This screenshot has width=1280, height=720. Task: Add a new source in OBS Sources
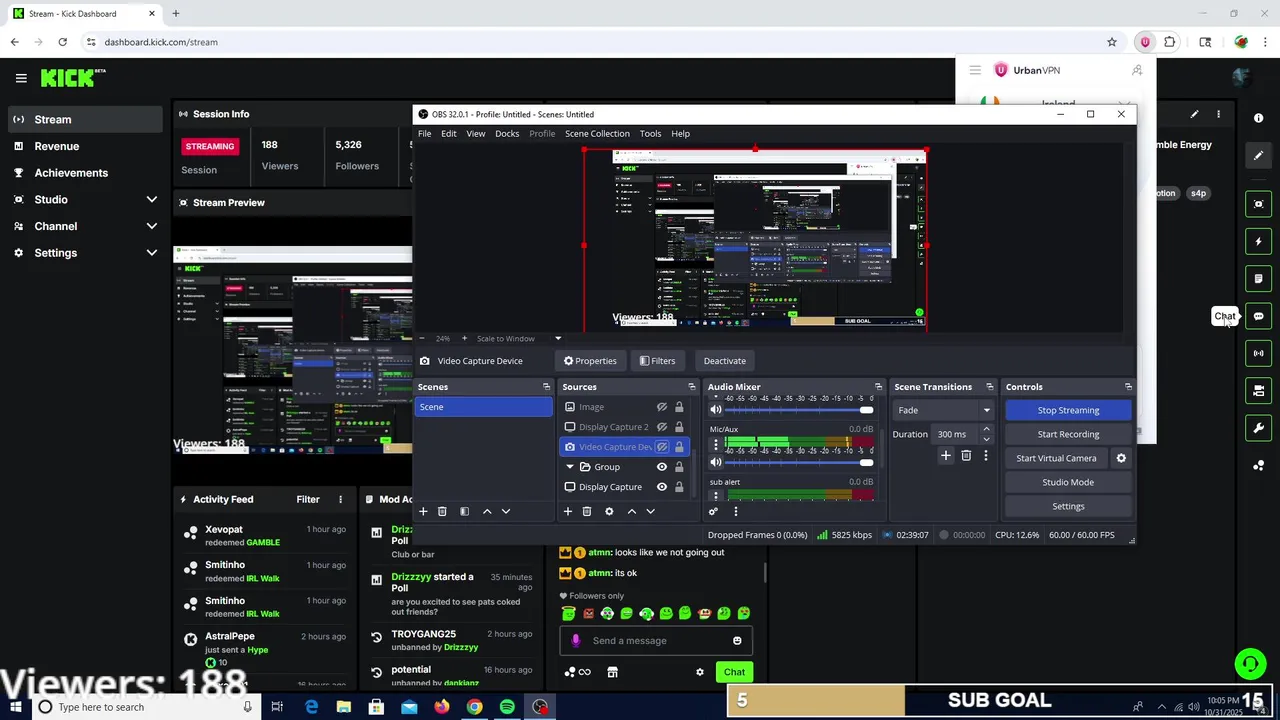click(567, 511)
